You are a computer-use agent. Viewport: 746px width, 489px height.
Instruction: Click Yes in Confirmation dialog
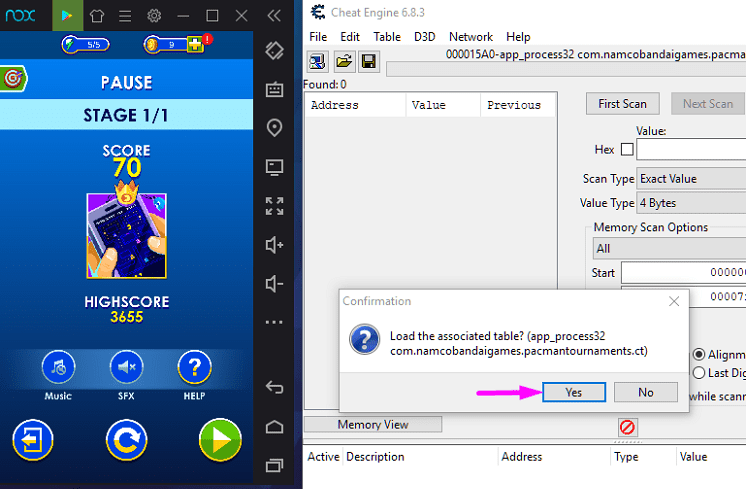coord(574,392)
